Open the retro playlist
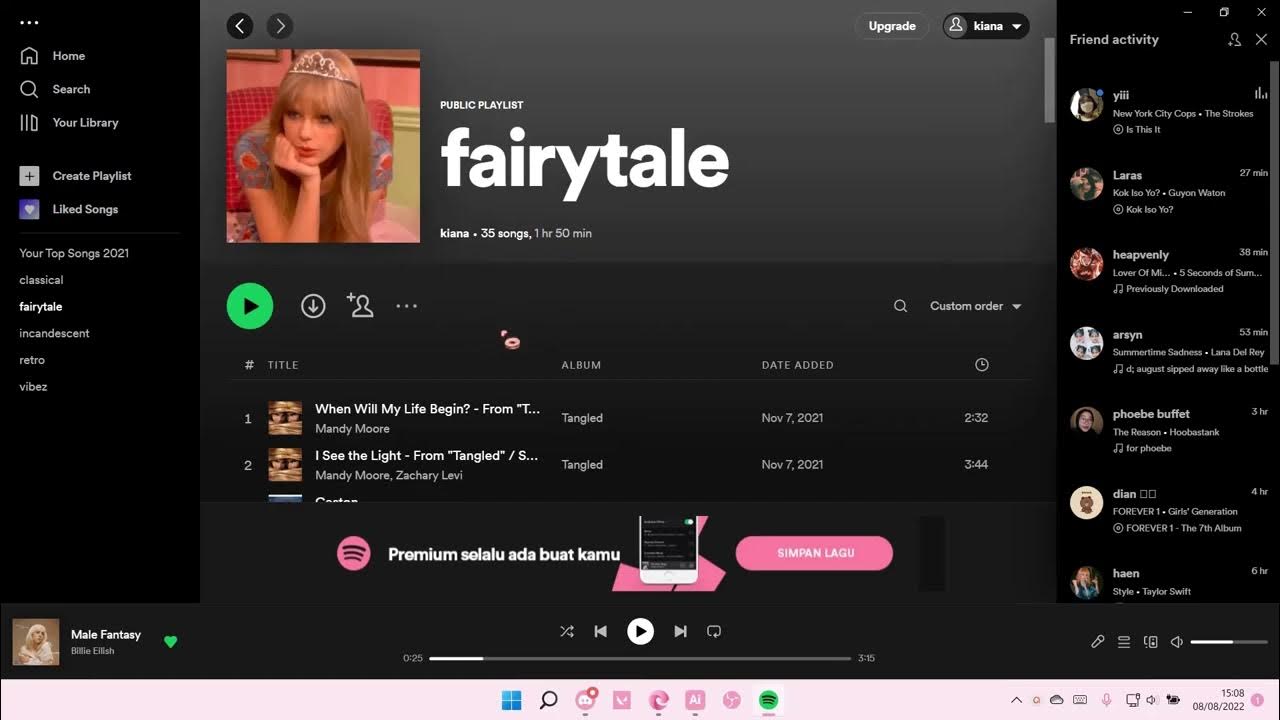The image size is (1280, 720). coord(32,360)
